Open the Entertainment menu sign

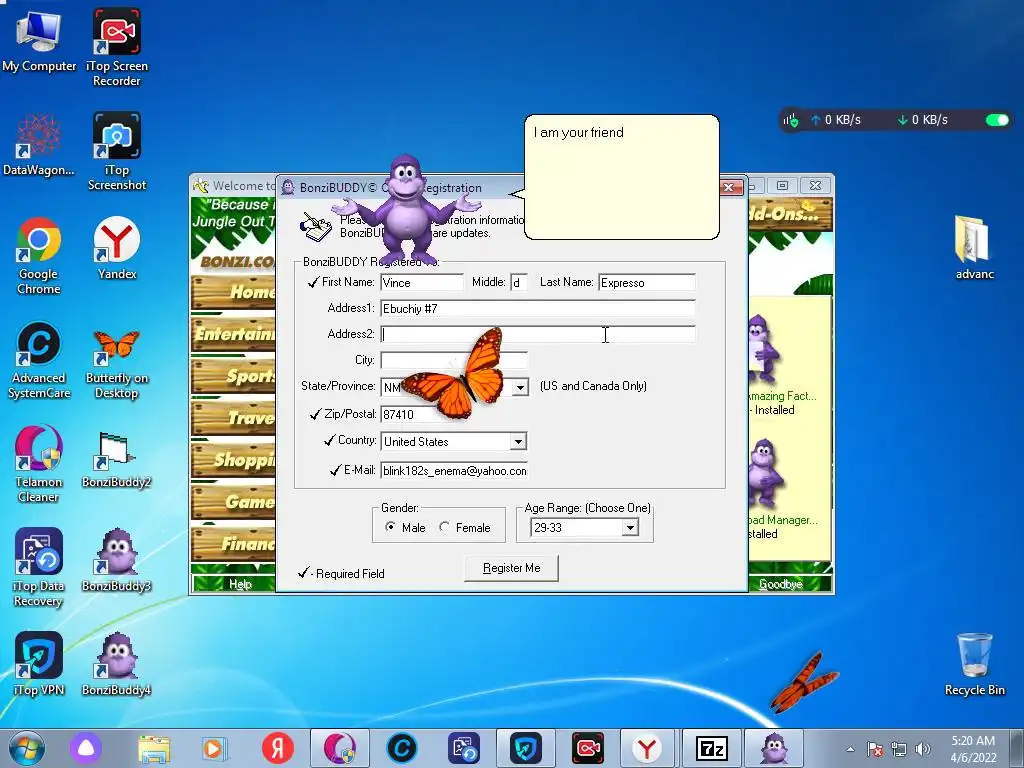click(233, 334)
